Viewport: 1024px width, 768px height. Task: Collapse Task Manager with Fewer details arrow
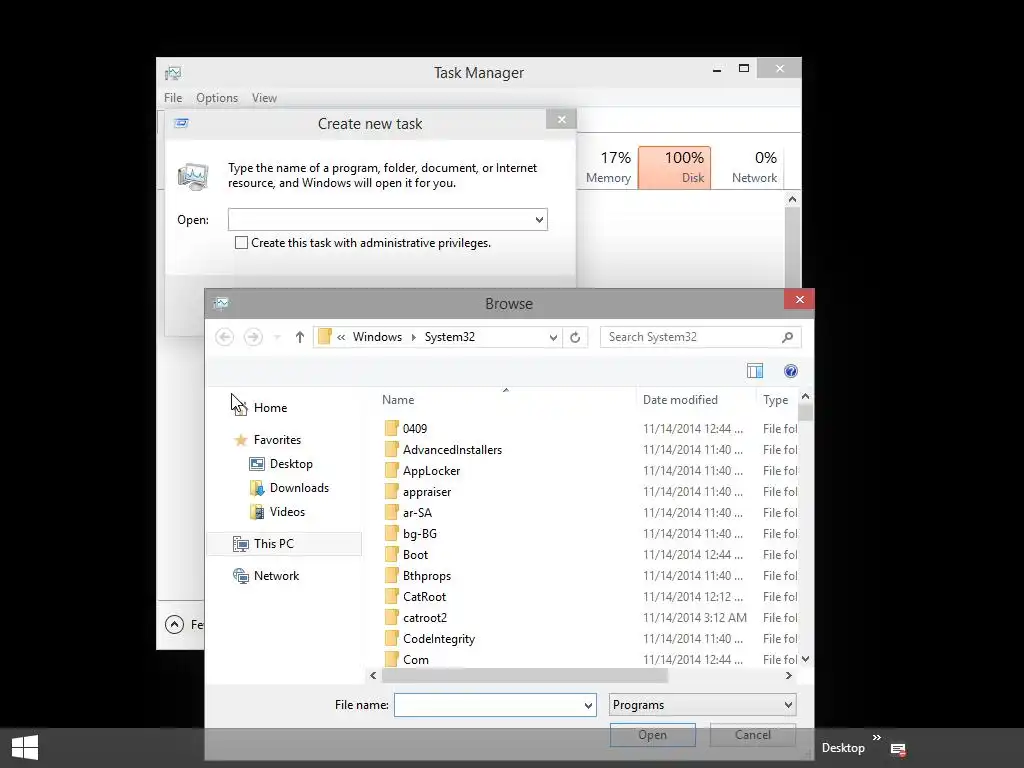click(174, 625)
